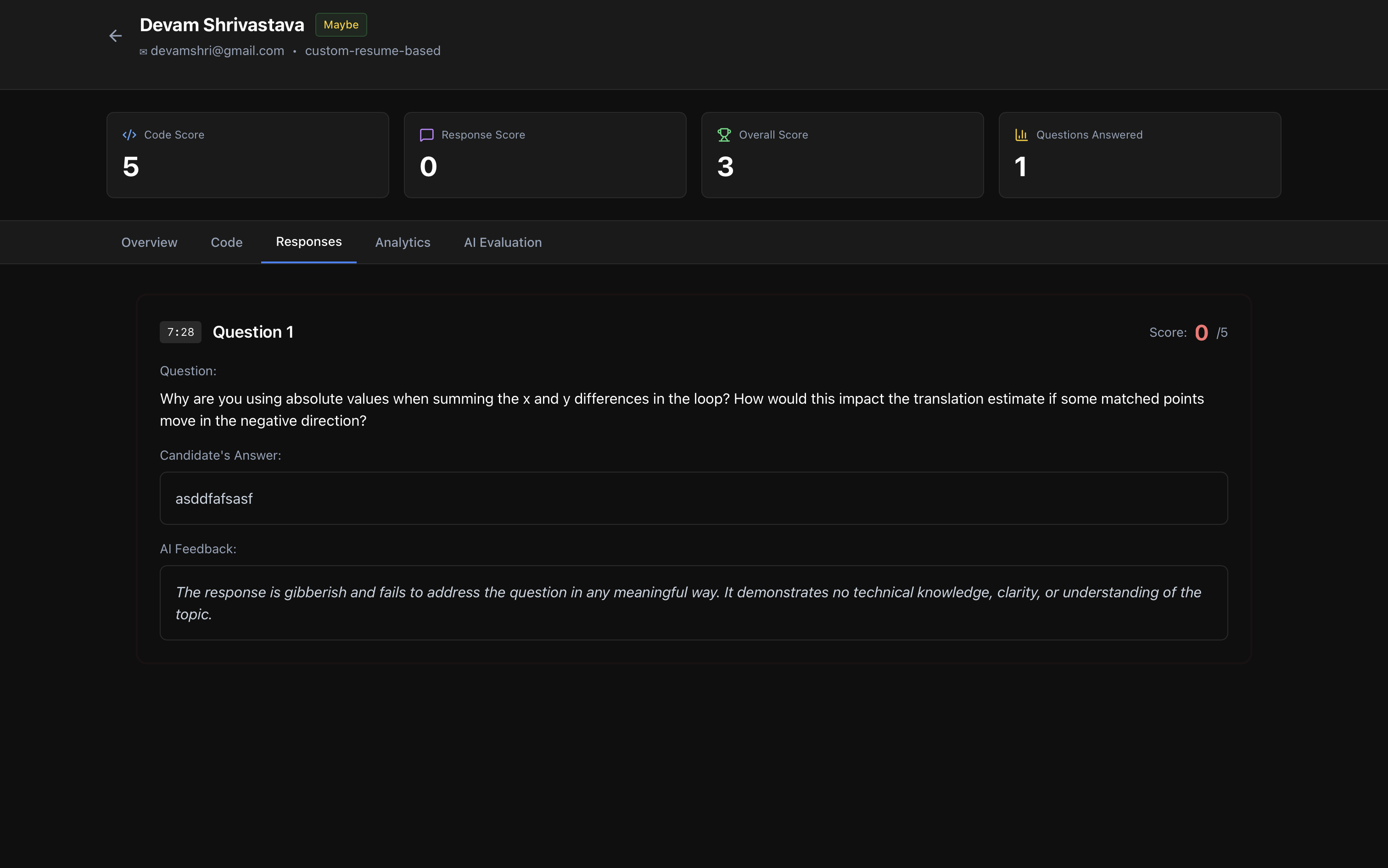Viewport: 1388px width, 868px height.
Task: Click the AI Feedback text box
Action: pyautogui.click(x=694, y=603)
